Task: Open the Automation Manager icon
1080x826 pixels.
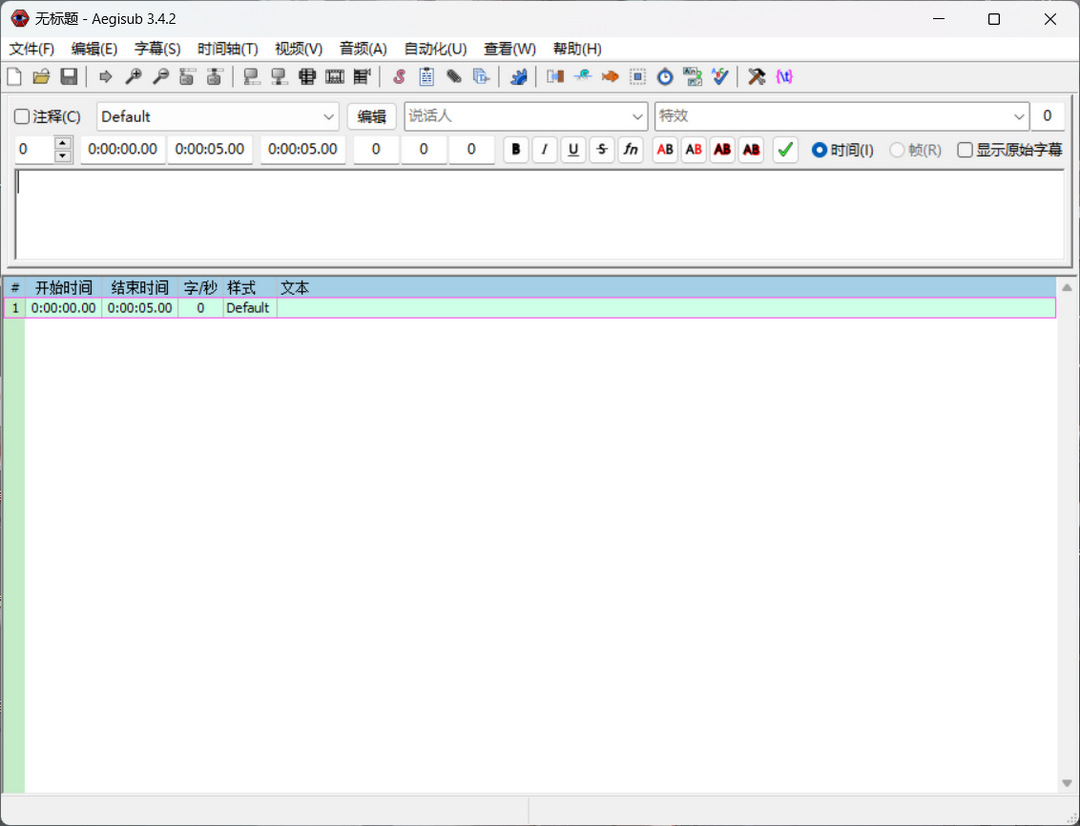Action: click(518, 76)
